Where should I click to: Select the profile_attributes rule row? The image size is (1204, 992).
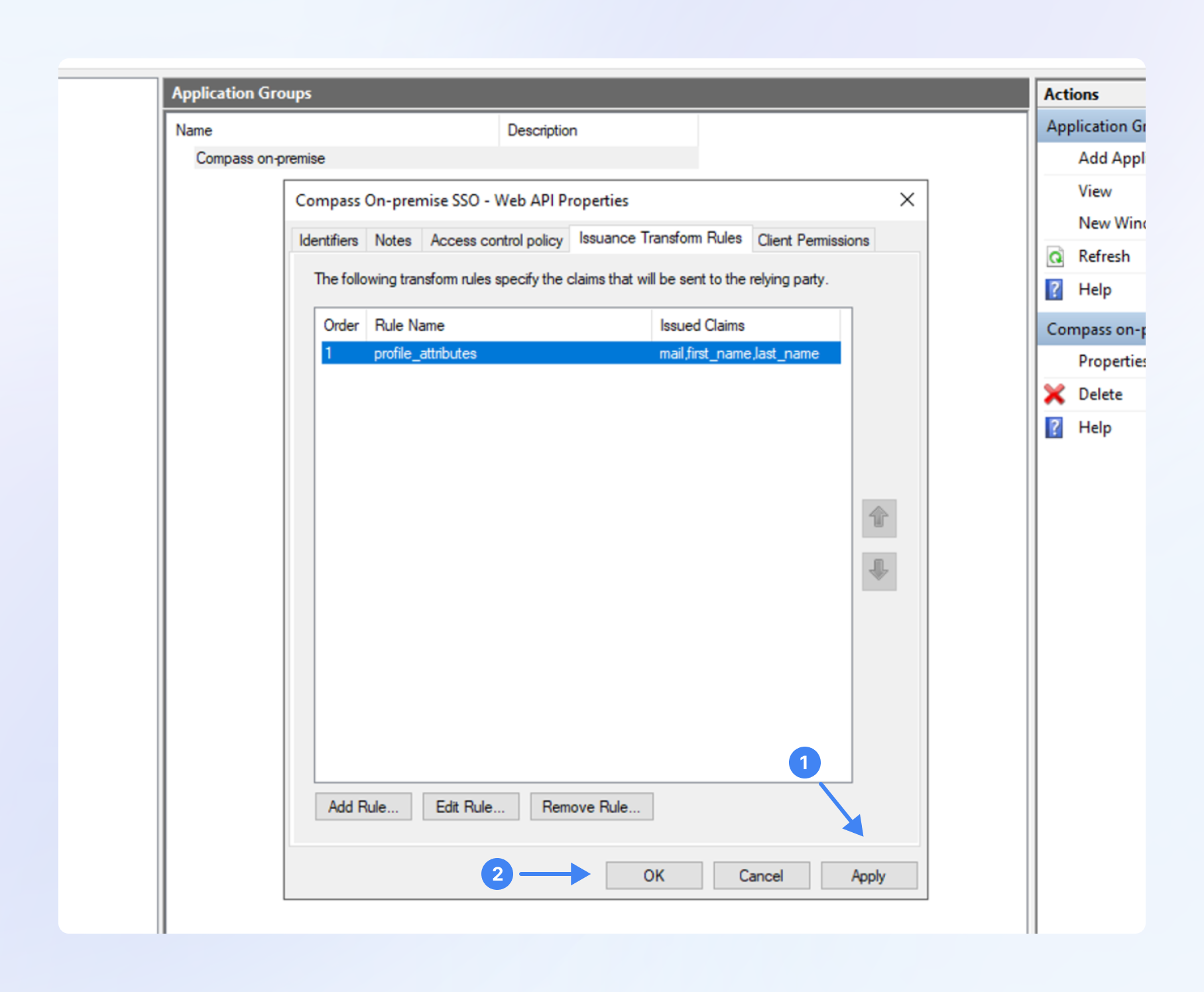click(425, 353)
